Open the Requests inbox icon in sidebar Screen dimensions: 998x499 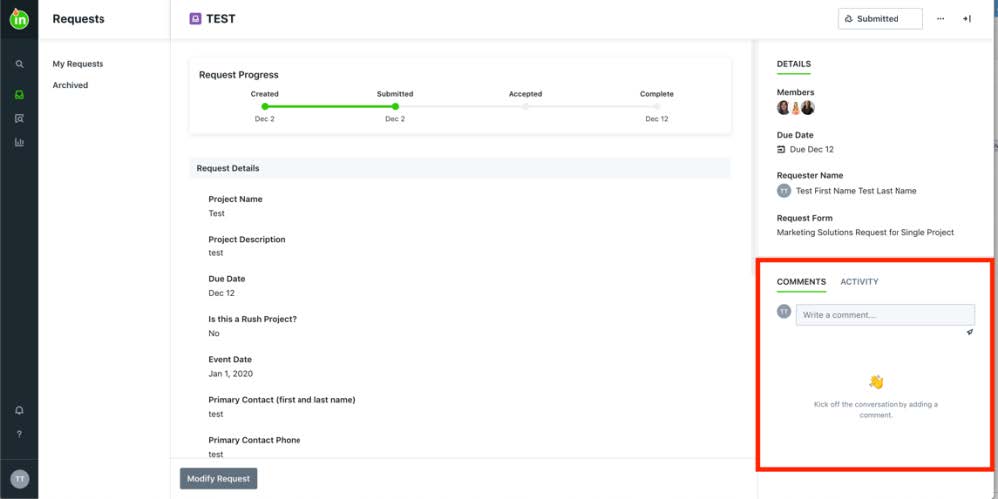(19, 95)
